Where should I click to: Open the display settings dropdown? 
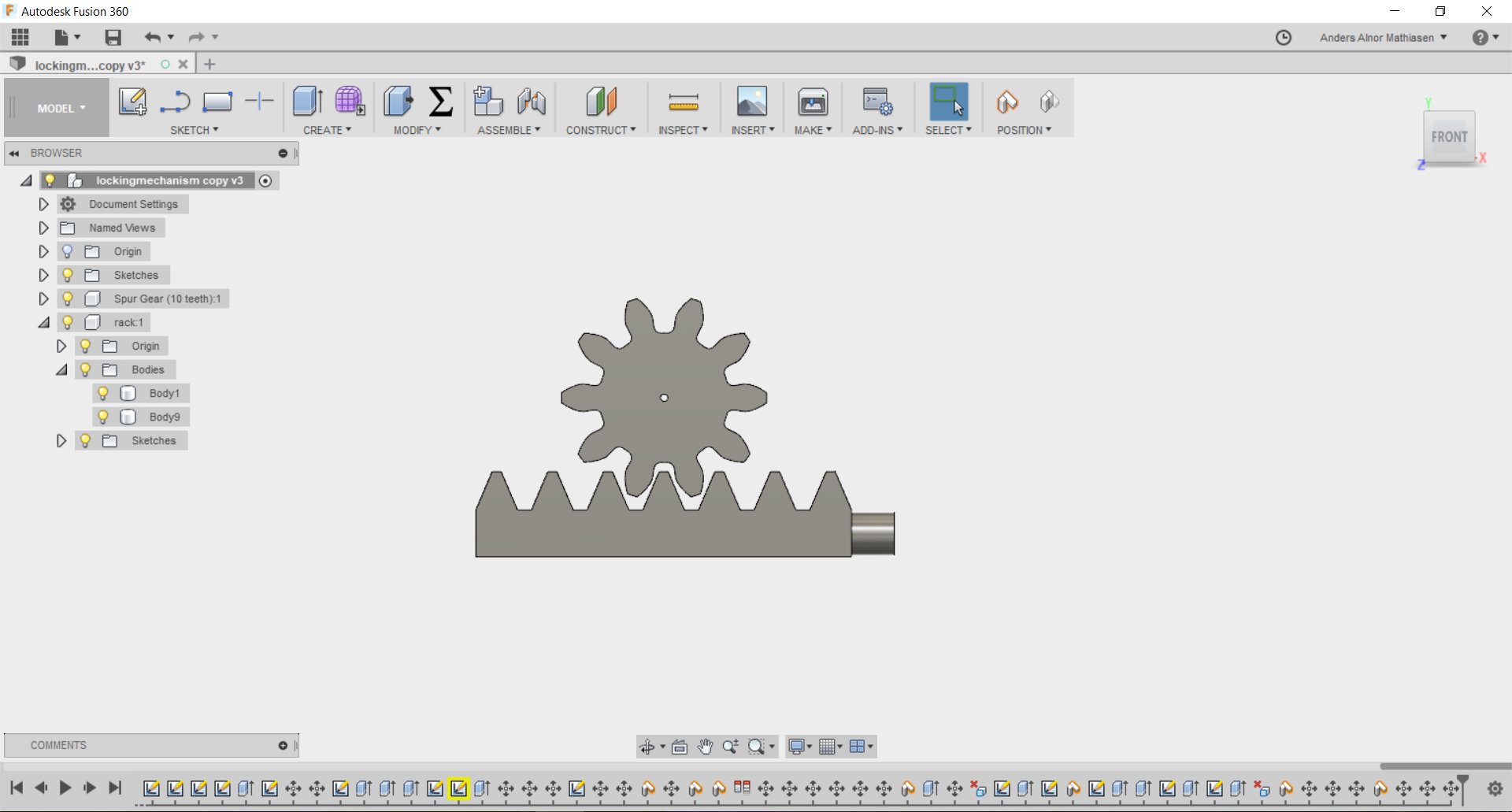click(x=800, y=747)
